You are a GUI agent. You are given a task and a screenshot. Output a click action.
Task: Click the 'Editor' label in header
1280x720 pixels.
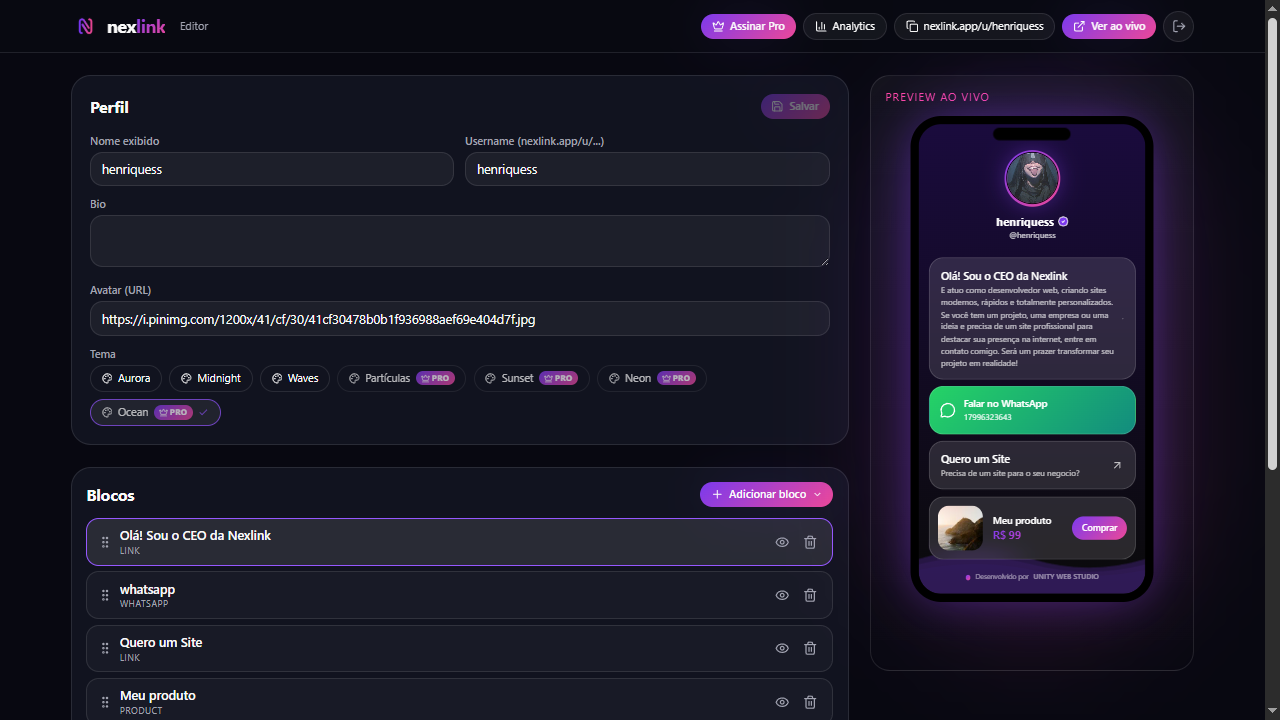194,26
